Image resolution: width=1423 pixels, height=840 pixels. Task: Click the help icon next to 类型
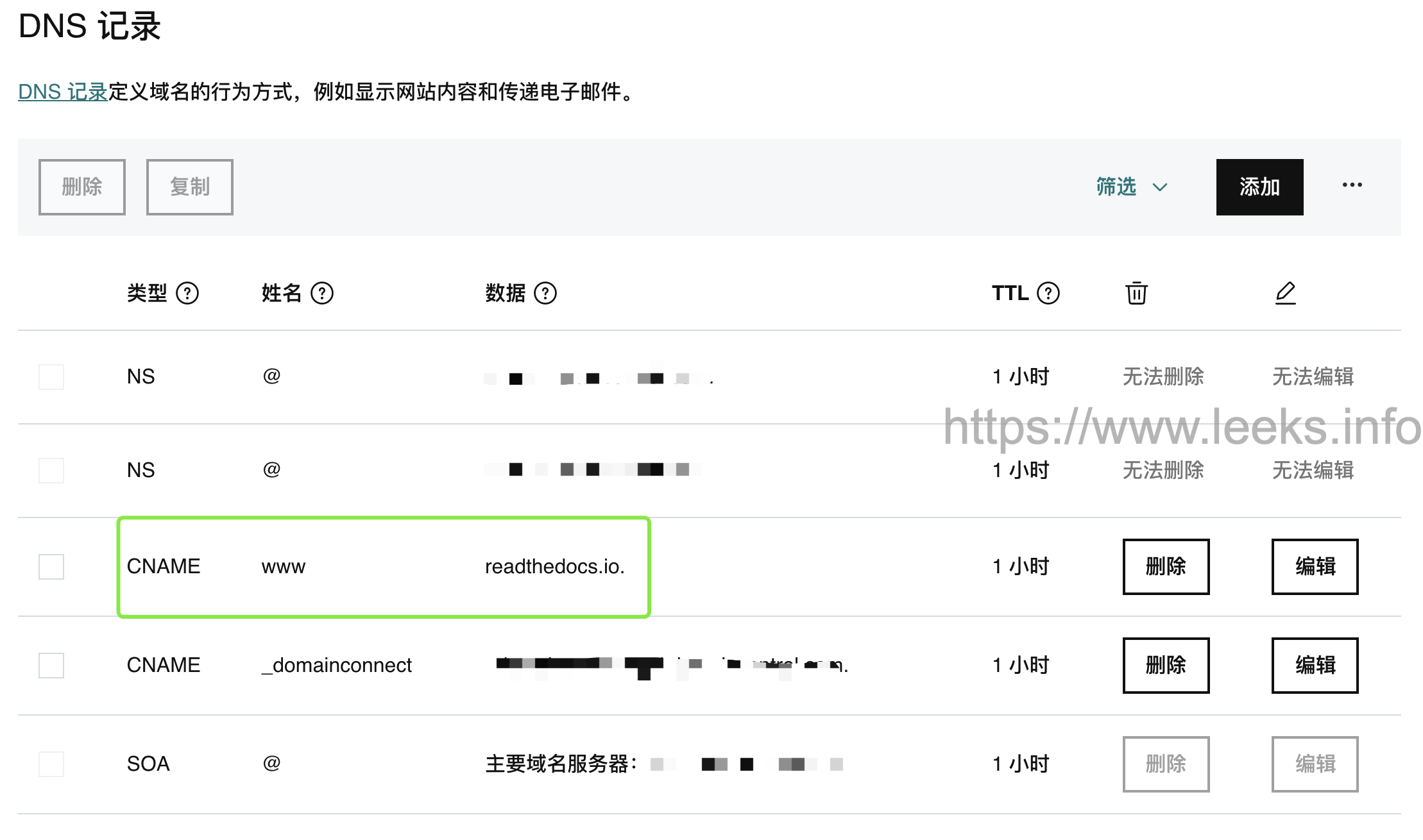[187, 293]
